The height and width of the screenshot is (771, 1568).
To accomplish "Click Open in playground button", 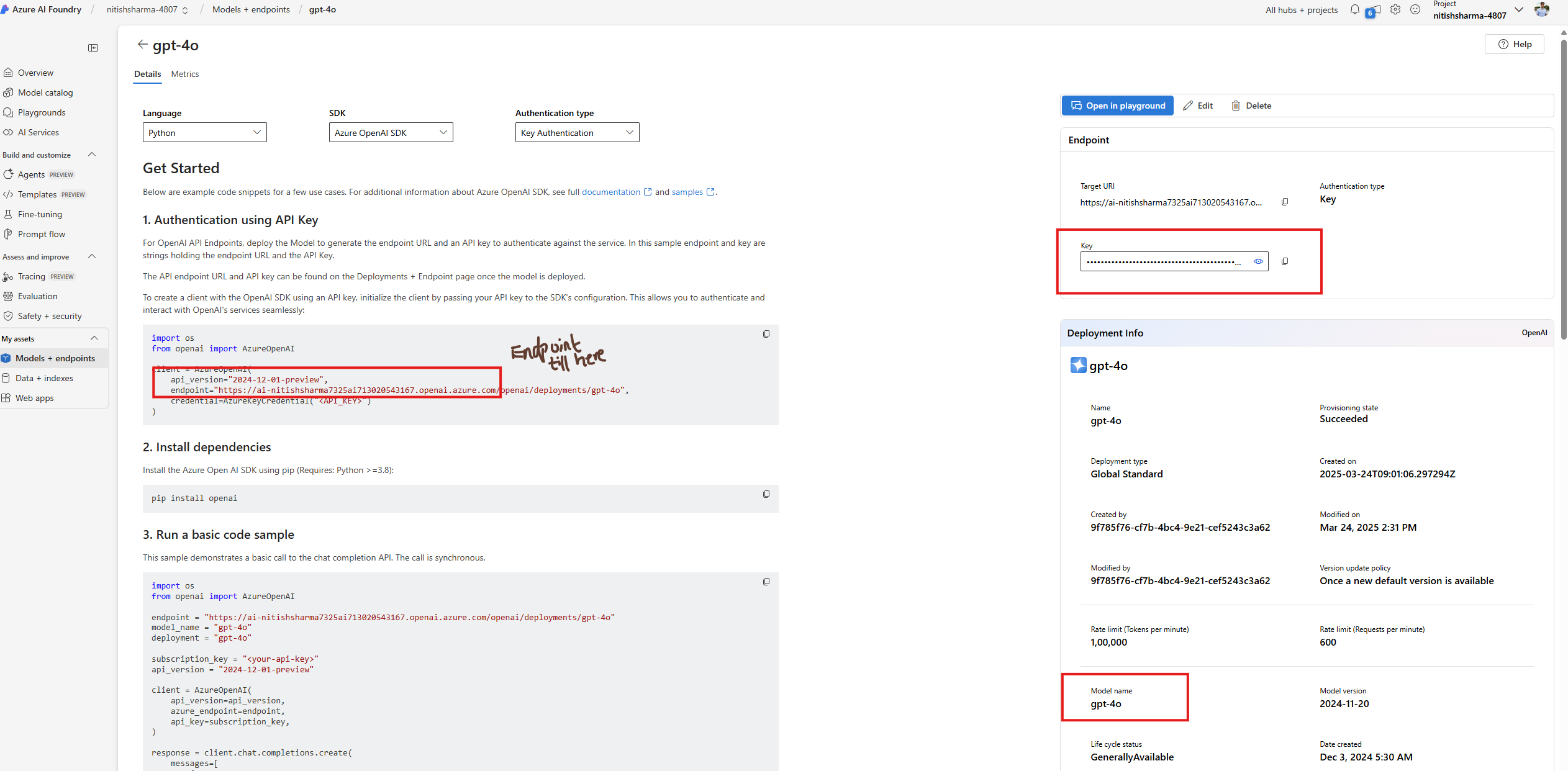I will (1118, 106).
